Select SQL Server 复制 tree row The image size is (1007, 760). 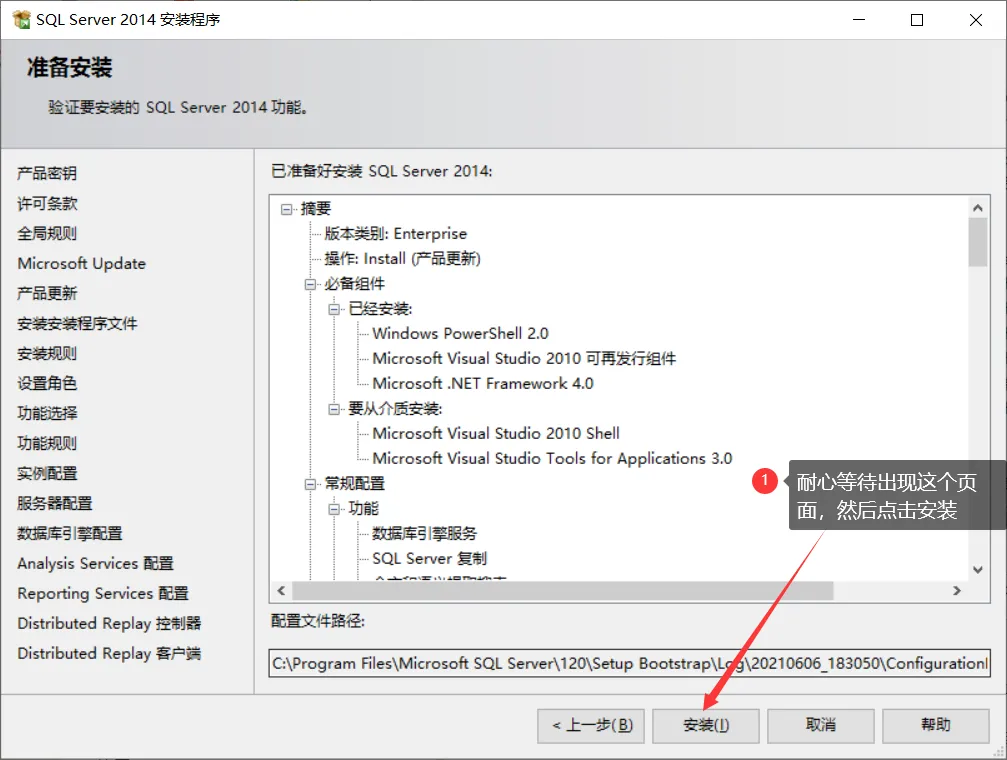(430, 559)
